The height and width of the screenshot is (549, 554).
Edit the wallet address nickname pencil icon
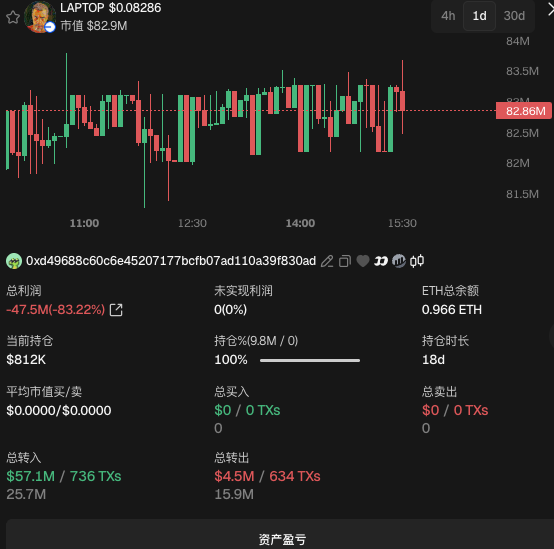click(327, 261)
